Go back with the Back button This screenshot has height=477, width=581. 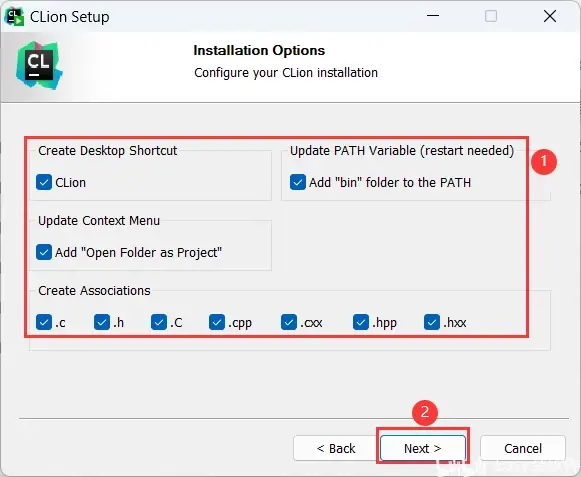point(336,448)
